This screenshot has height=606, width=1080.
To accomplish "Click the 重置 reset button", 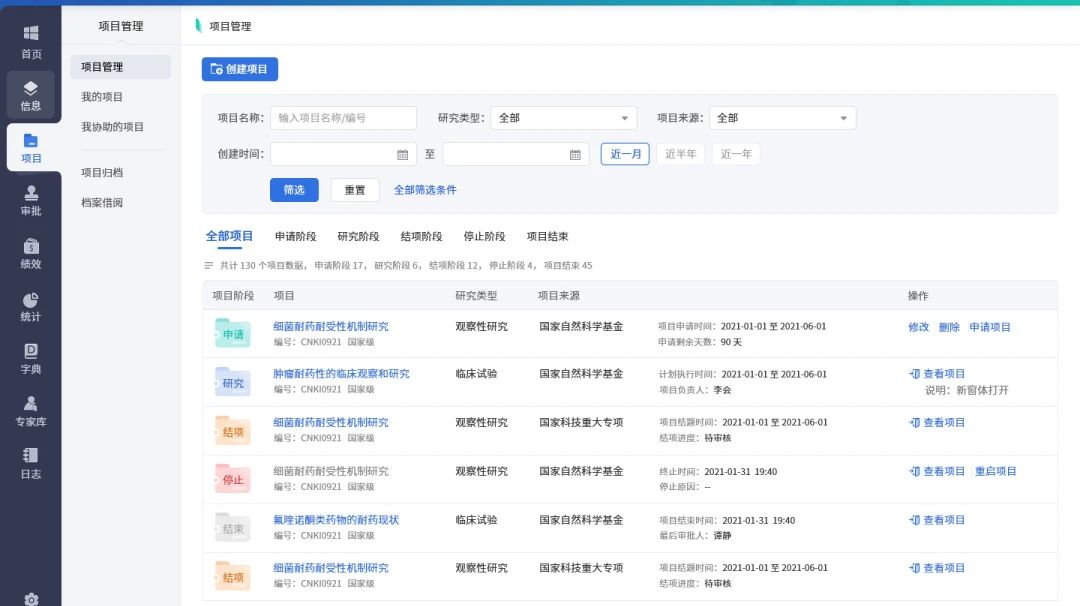I will click(x=355, y=190).
